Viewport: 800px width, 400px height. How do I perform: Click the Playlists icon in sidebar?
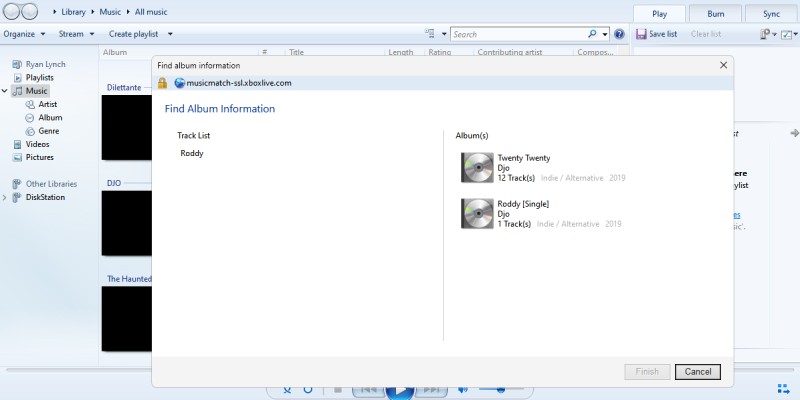pyautogui.click(x=17, y=78)
